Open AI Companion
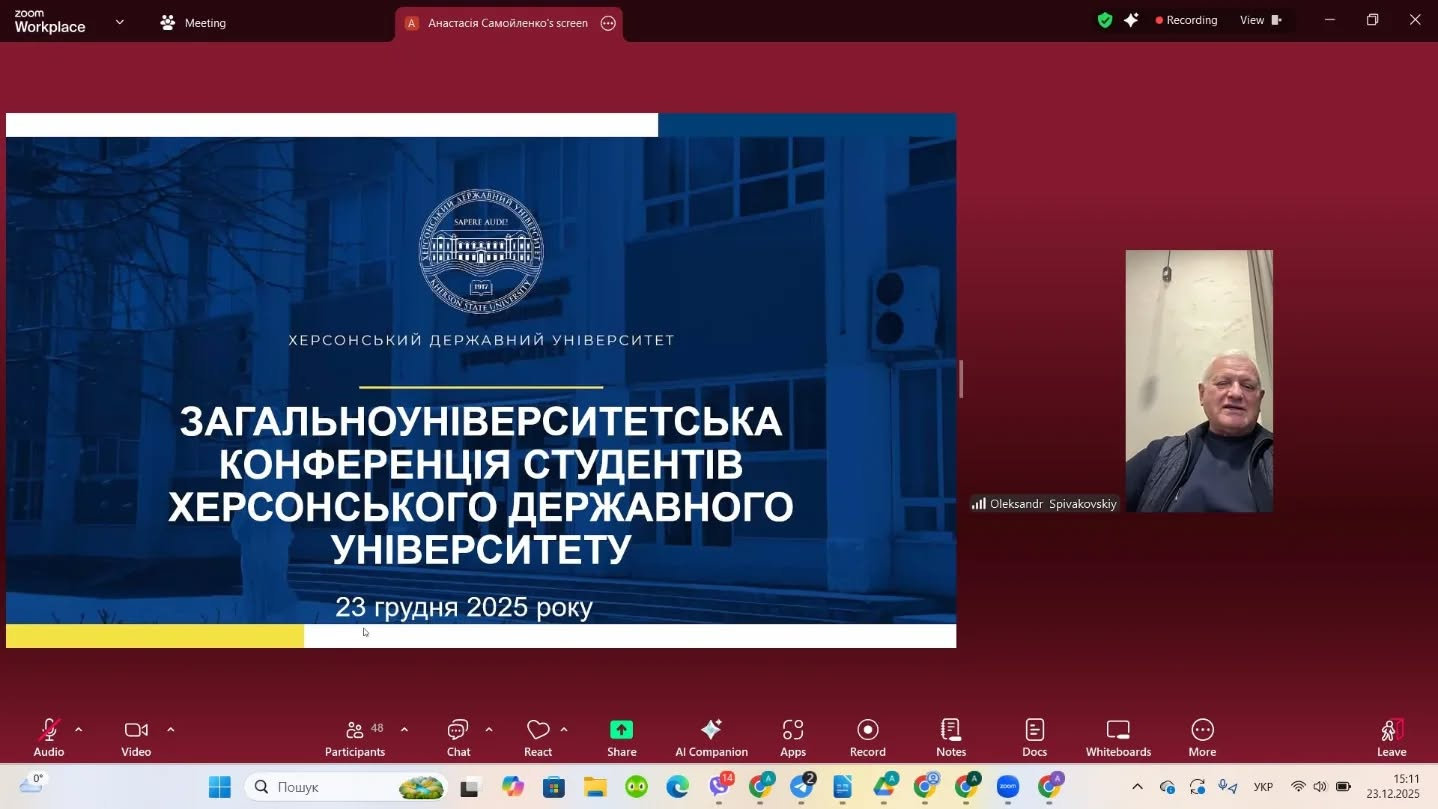This screenshot has height=809, width=1438. pyautogui.click(x=711, y=738)
